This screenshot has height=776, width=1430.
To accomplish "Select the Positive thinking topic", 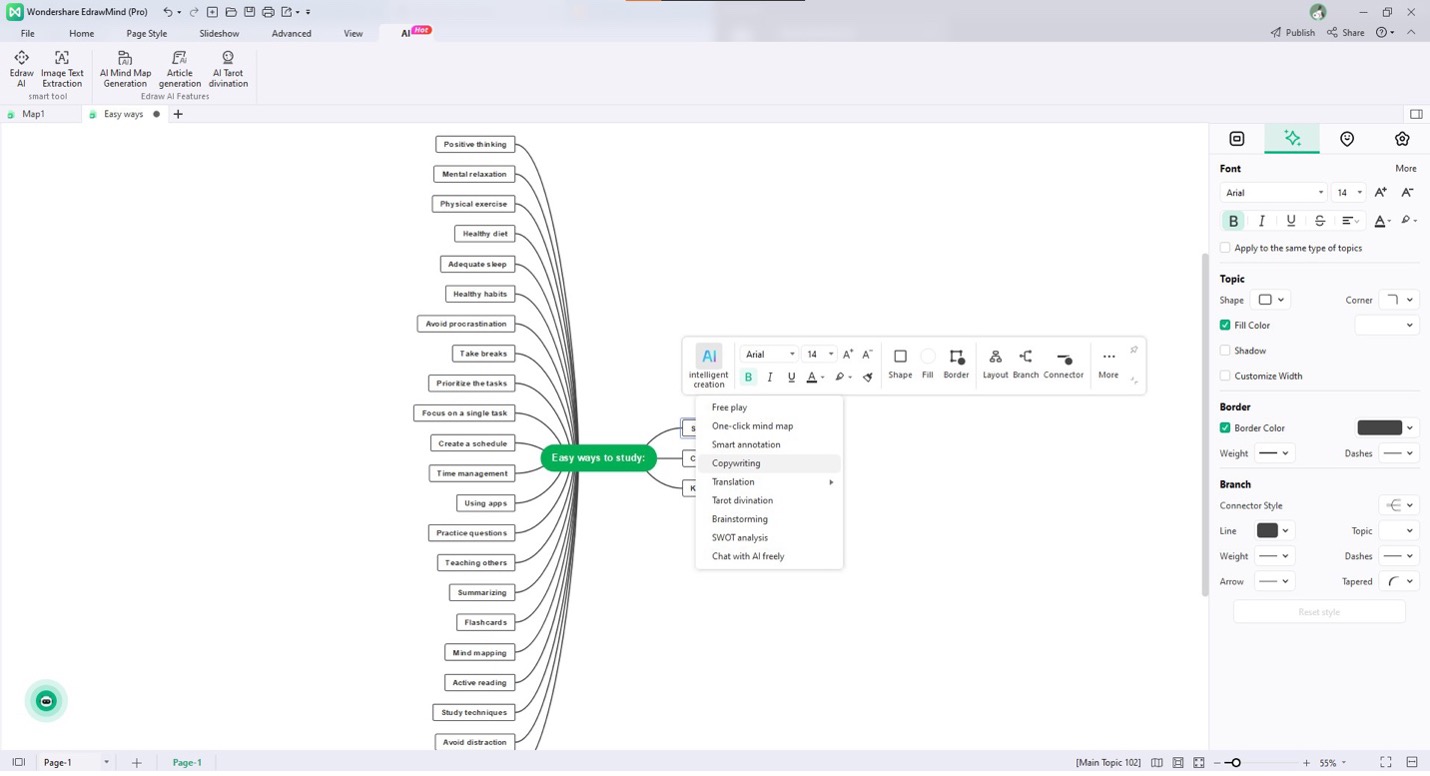I will click(x=475, y=144).
